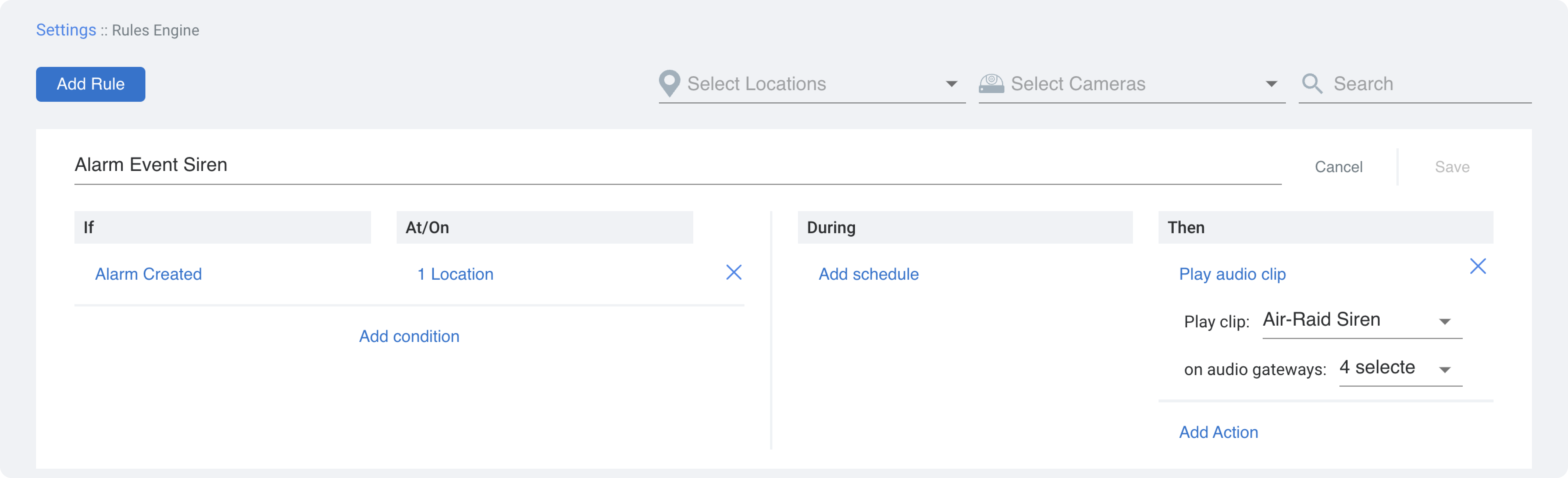Expand the Air-Raid Siren clip dropdown
1568x478 pixels.
click(x=1444, y=322)
